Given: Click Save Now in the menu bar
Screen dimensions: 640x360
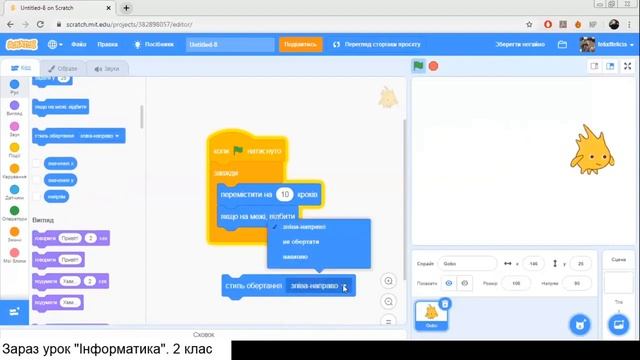Looking at the screenshot, I should click(x=520, y=44).
